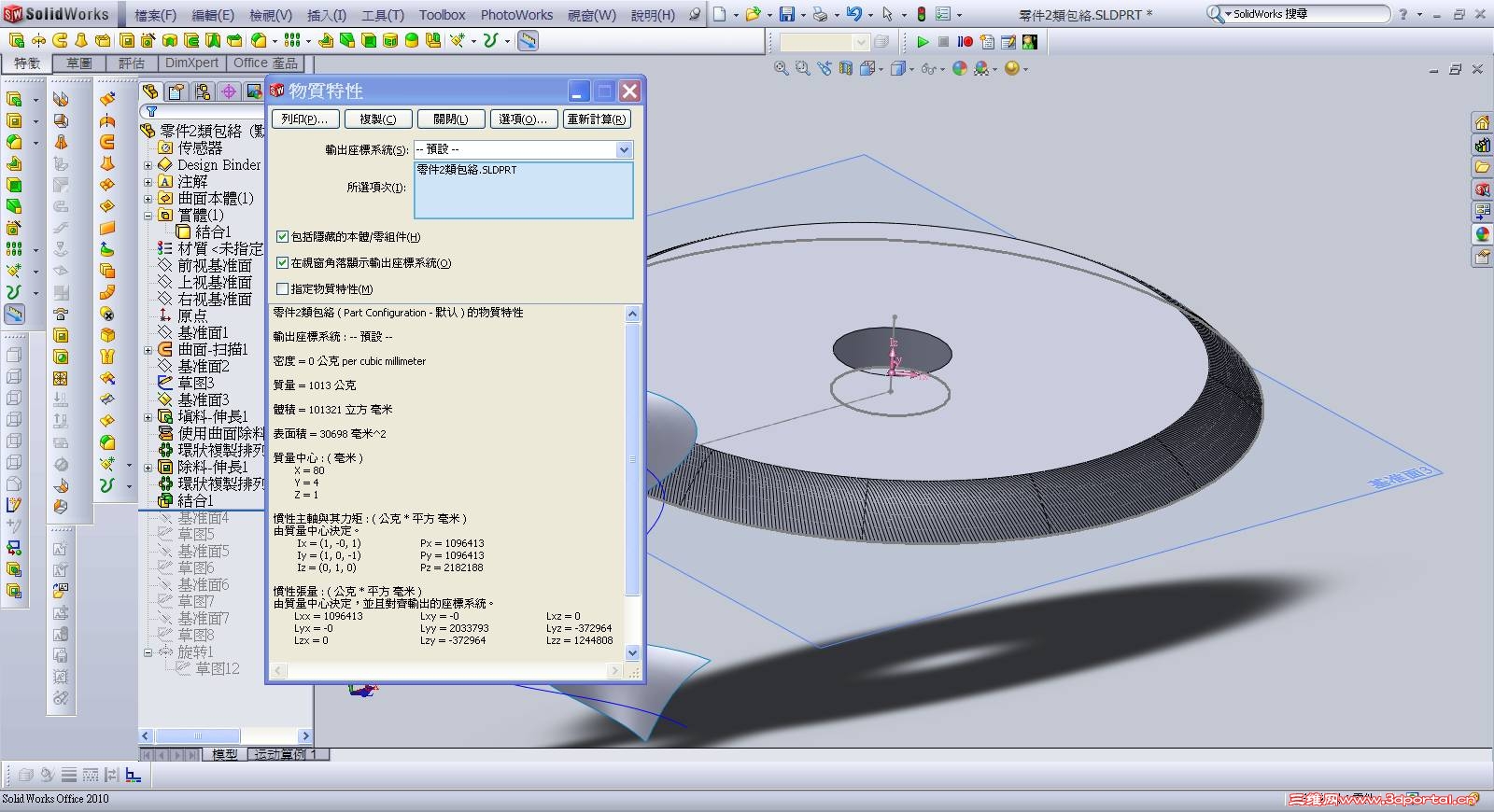Click the Save floppy disk icon
Image resolution: width=1494 pixels, height=812 pixels.
[x=787, y=14]
